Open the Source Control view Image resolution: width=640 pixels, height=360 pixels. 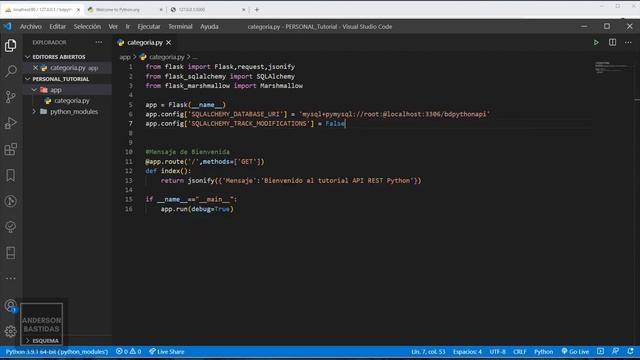coord(11,97)
